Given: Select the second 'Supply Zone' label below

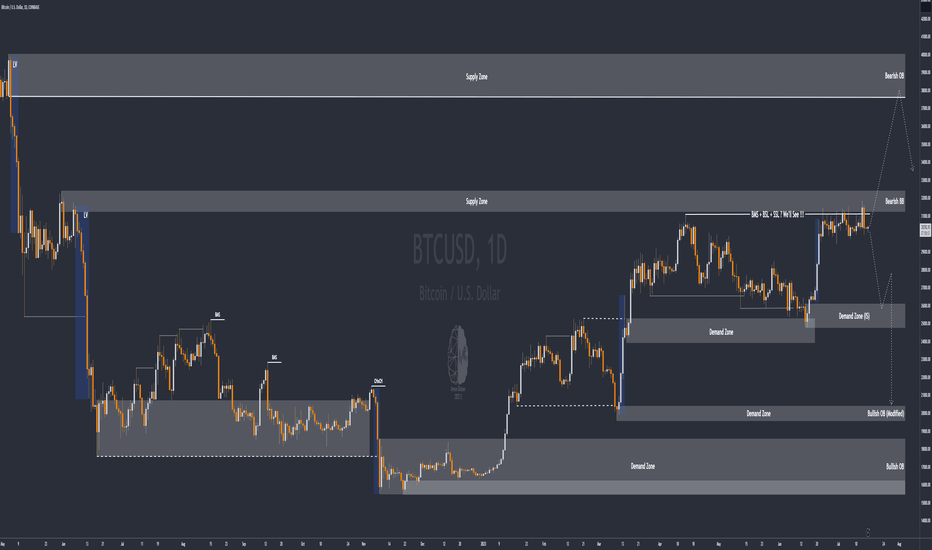Looking at the screenshot, I should point(477,202).
